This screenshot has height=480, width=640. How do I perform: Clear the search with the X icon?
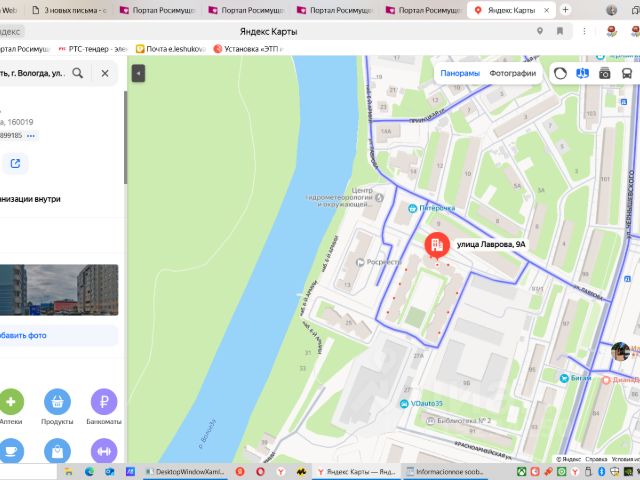(105, 73)
